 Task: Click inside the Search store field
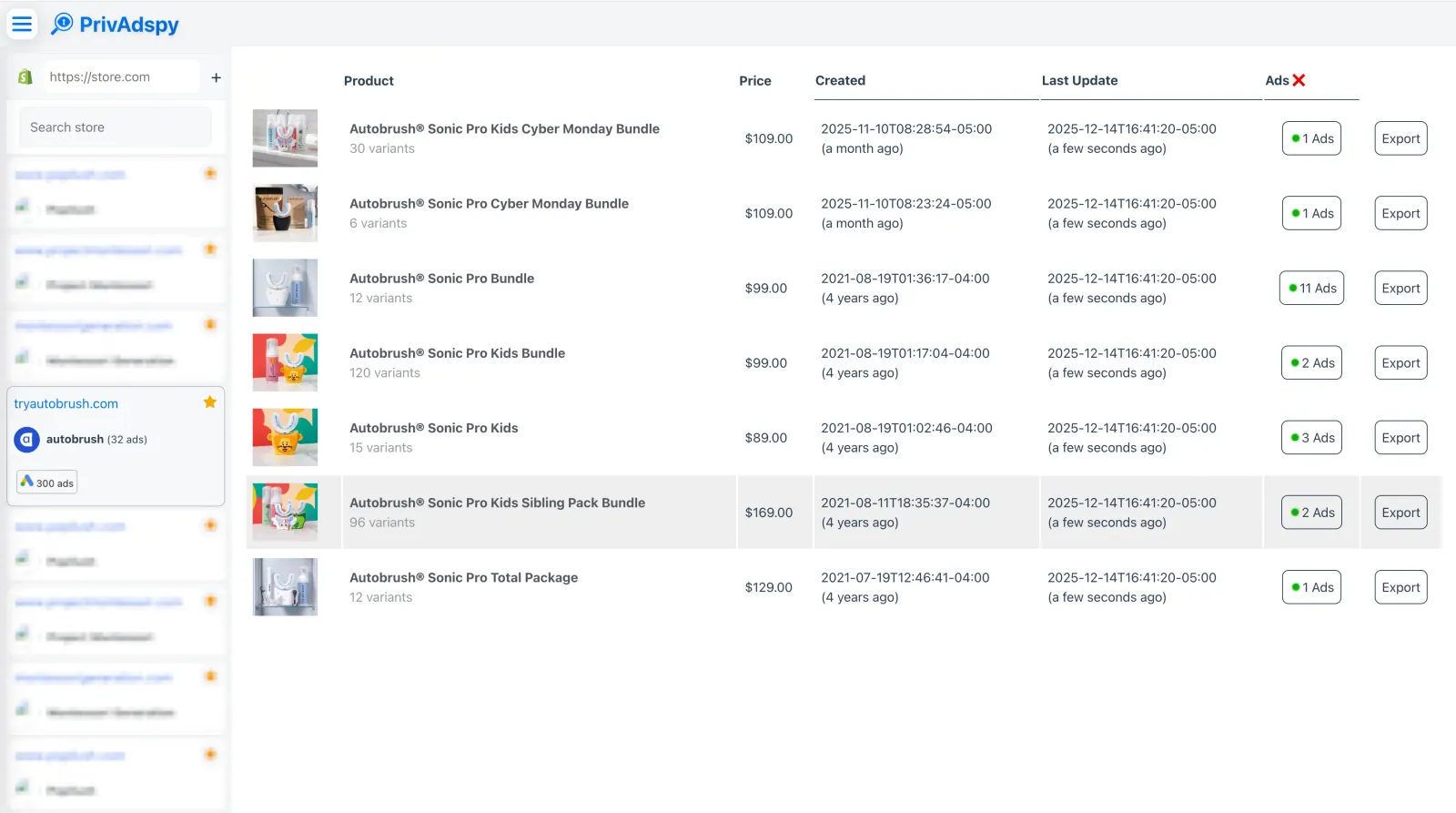(x=115, y=127)
